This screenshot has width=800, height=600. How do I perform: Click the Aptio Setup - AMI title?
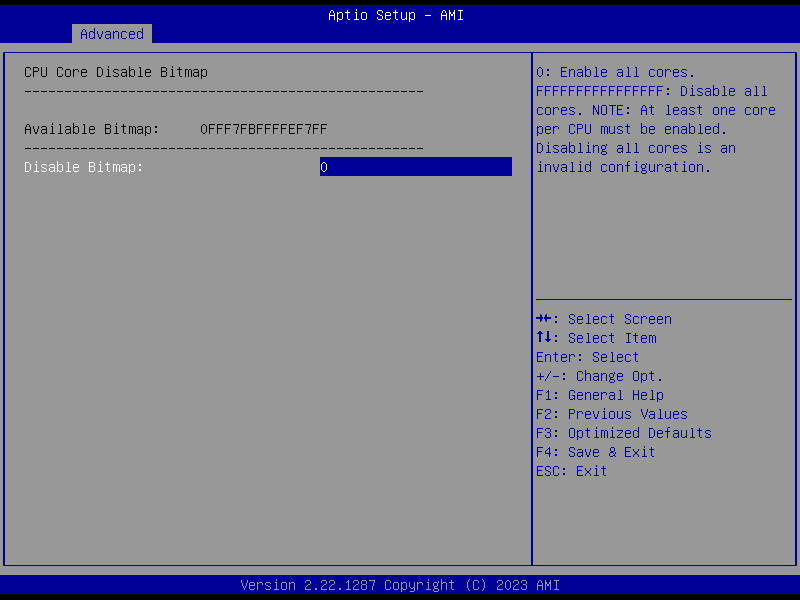point(396,15)
